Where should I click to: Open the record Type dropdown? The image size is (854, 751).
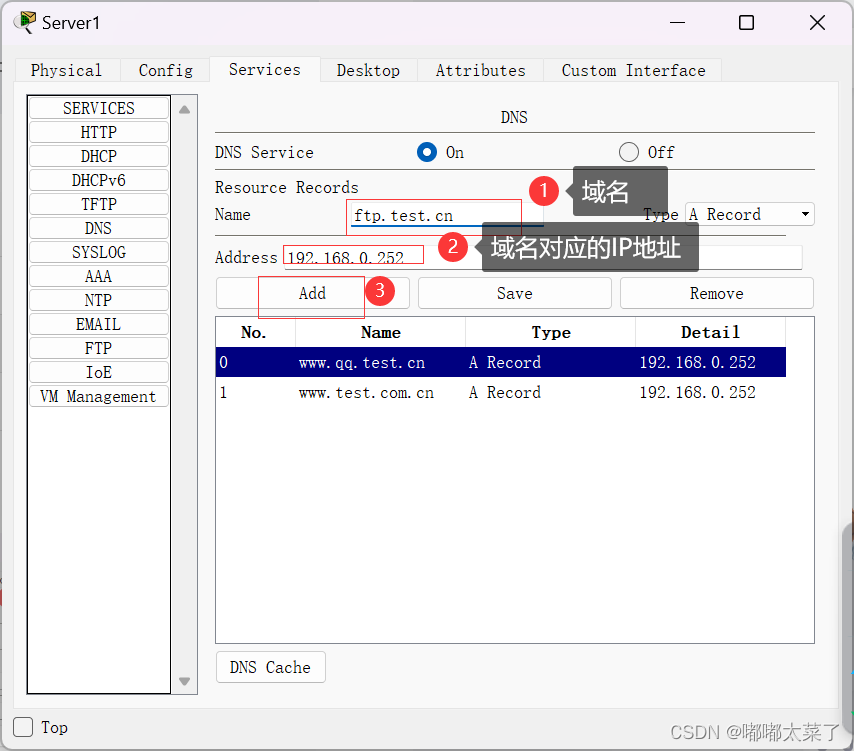point(749,214)
